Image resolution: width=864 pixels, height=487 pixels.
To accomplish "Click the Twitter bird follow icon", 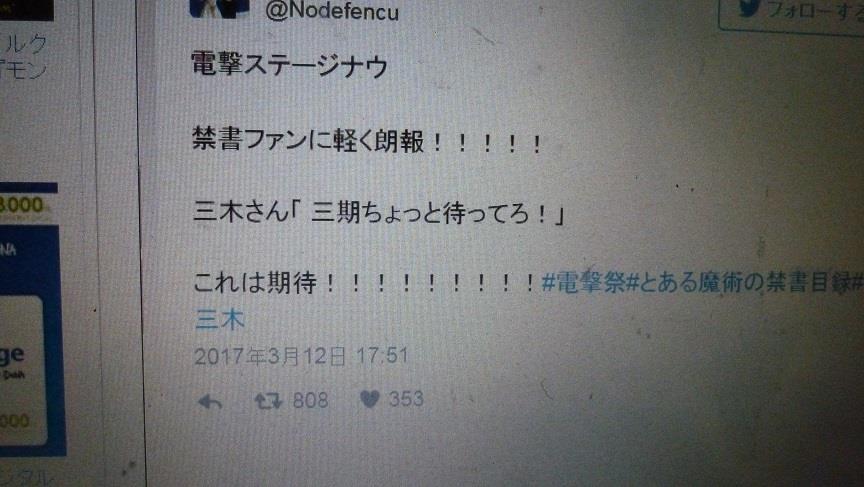I will click(750, 8).
